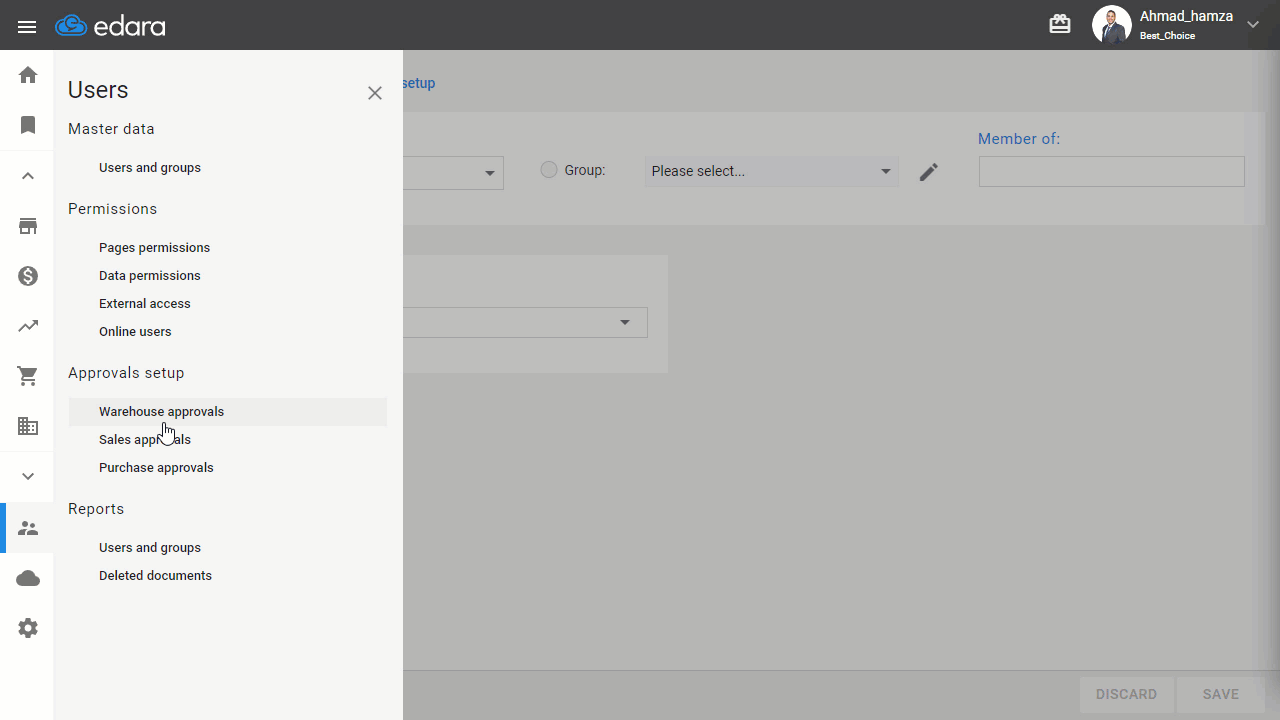
Task: Select Sales approvals
Action: (145, 440)
